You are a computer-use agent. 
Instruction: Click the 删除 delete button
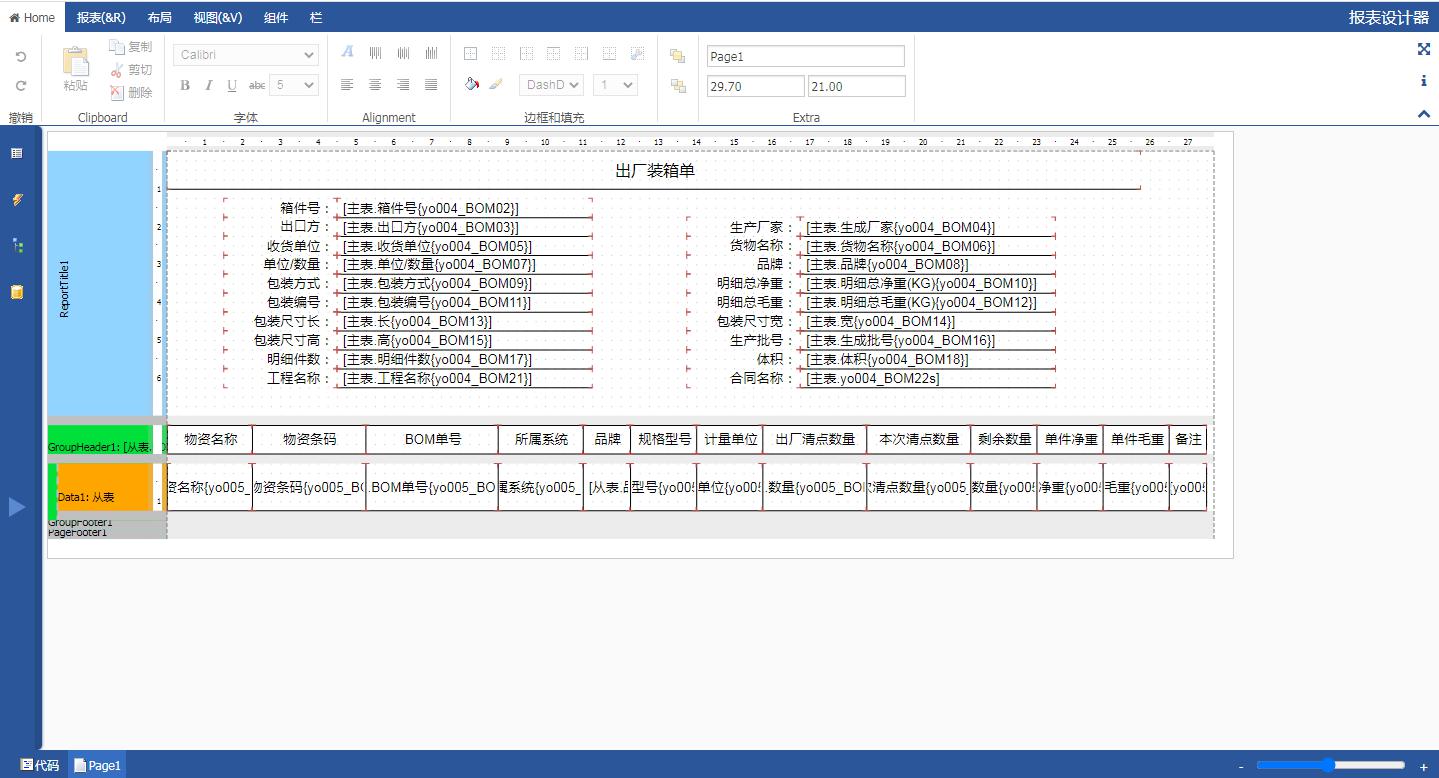(x=131, y=93)
